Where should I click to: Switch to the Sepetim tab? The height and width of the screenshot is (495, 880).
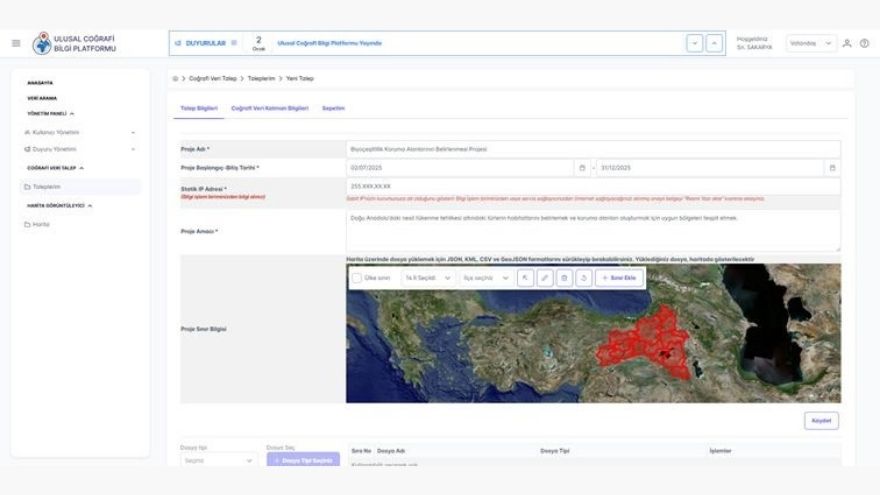(x=333, y=108)
